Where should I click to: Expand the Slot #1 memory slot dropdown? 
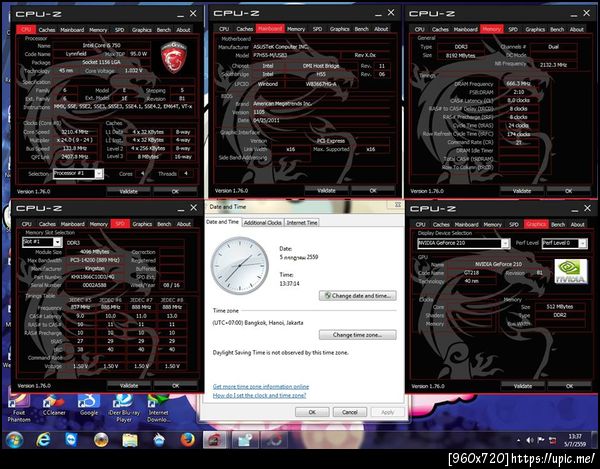[x=57, y=242]
